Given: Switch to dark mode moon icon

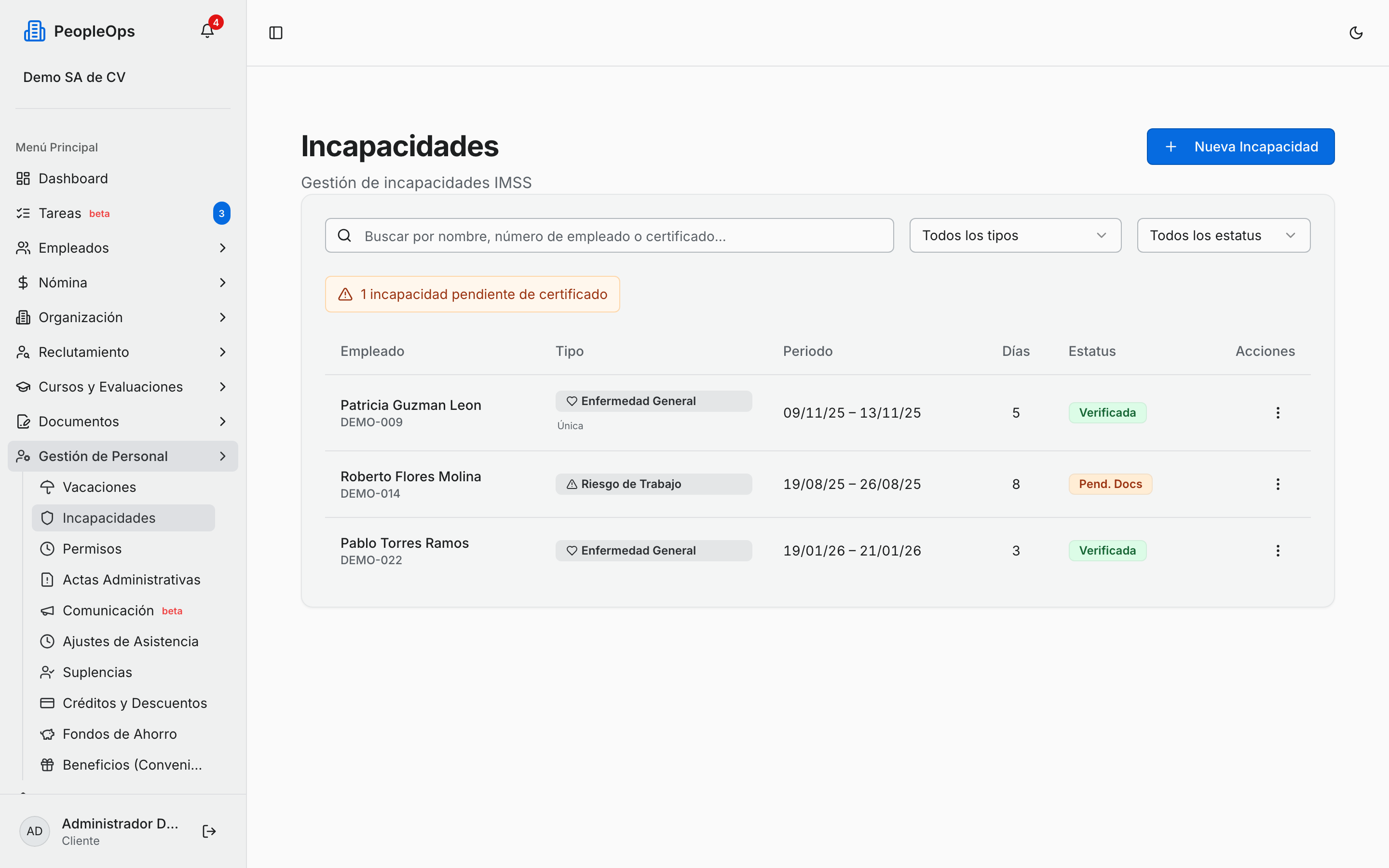Looking at the screenshot, I should tap(1356, 33).
